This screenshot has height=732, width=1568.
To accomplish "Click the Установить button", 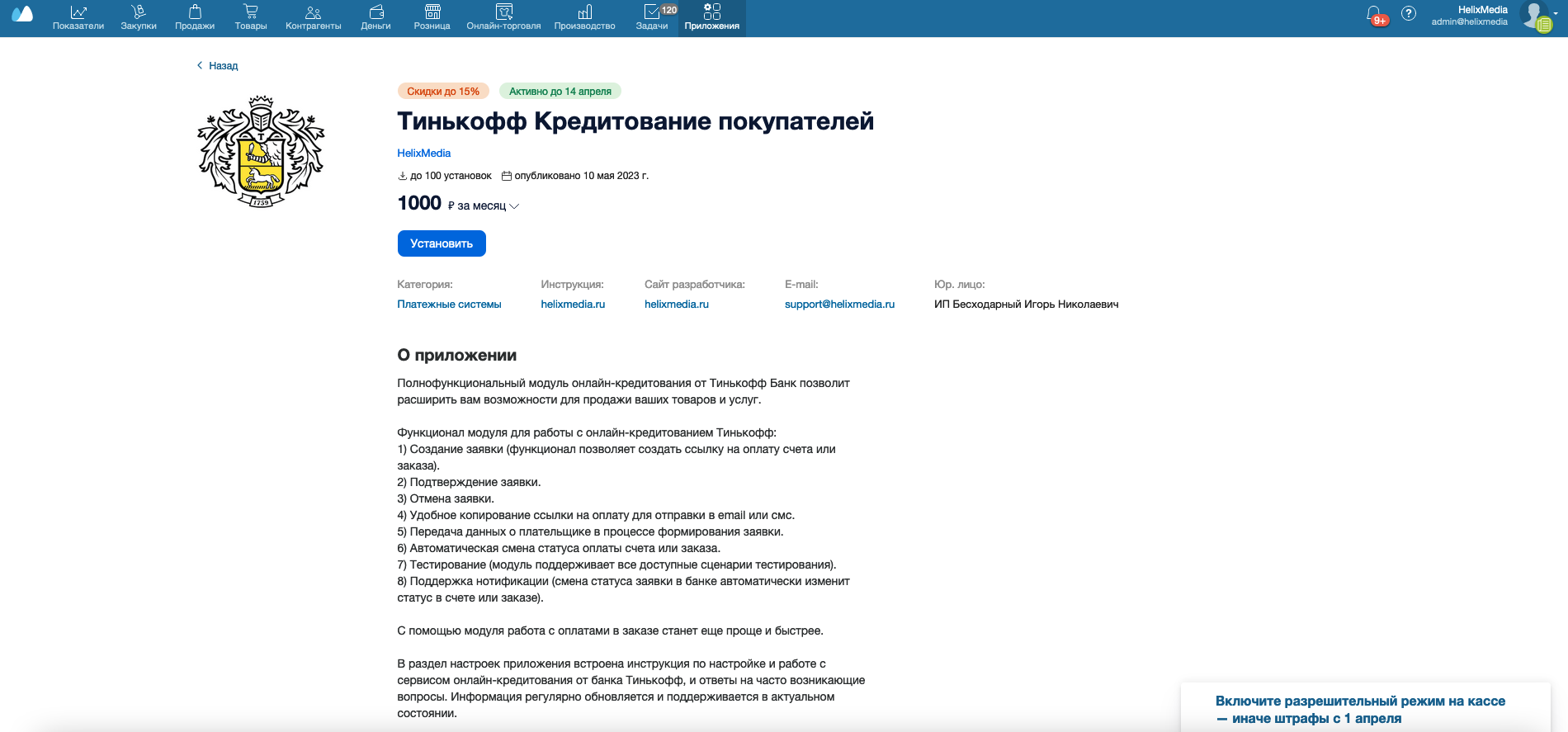I will click(x=442, y=243).
